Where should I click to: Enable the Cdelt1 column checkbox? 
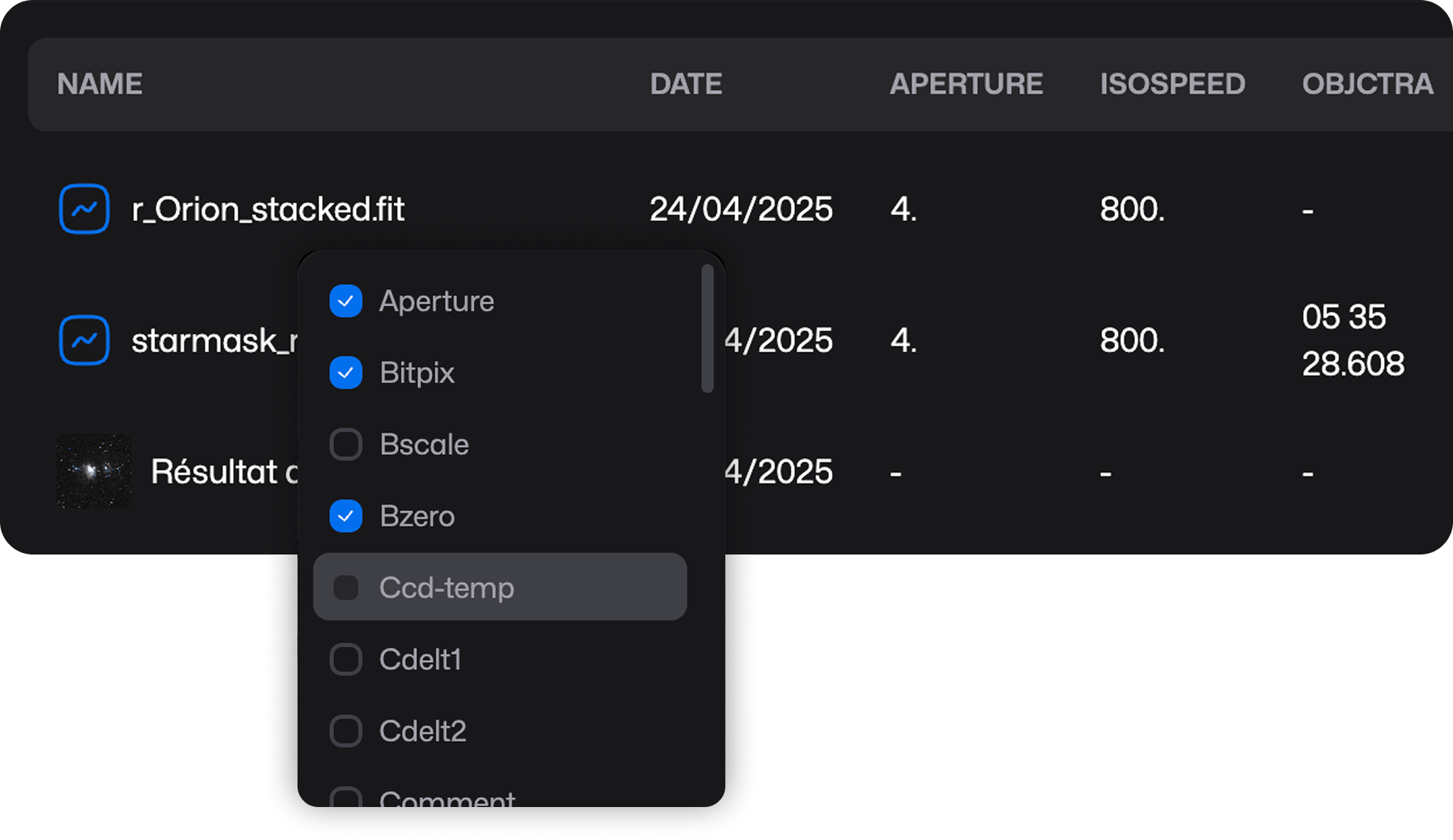pos(345,659)
